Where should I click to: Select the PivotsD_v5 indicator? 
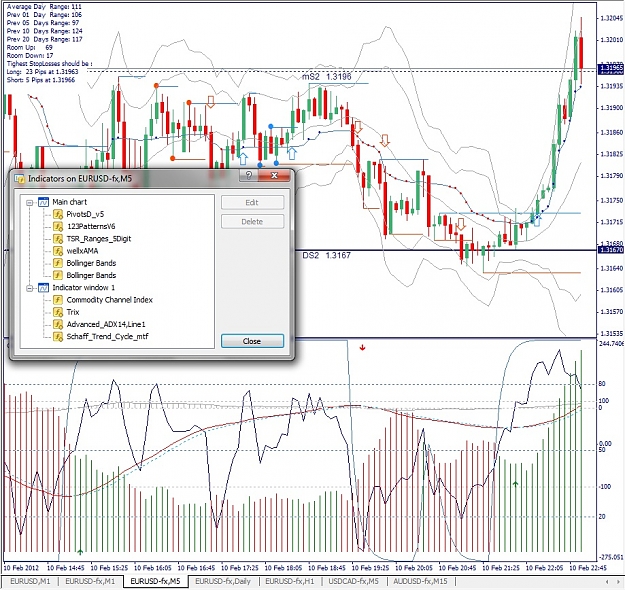[x=85, y=214]
